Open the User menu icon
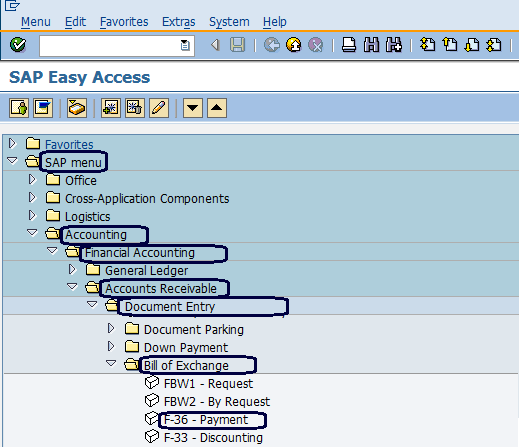Viewport: 519px width, 447px height. (x=19, y=108)
